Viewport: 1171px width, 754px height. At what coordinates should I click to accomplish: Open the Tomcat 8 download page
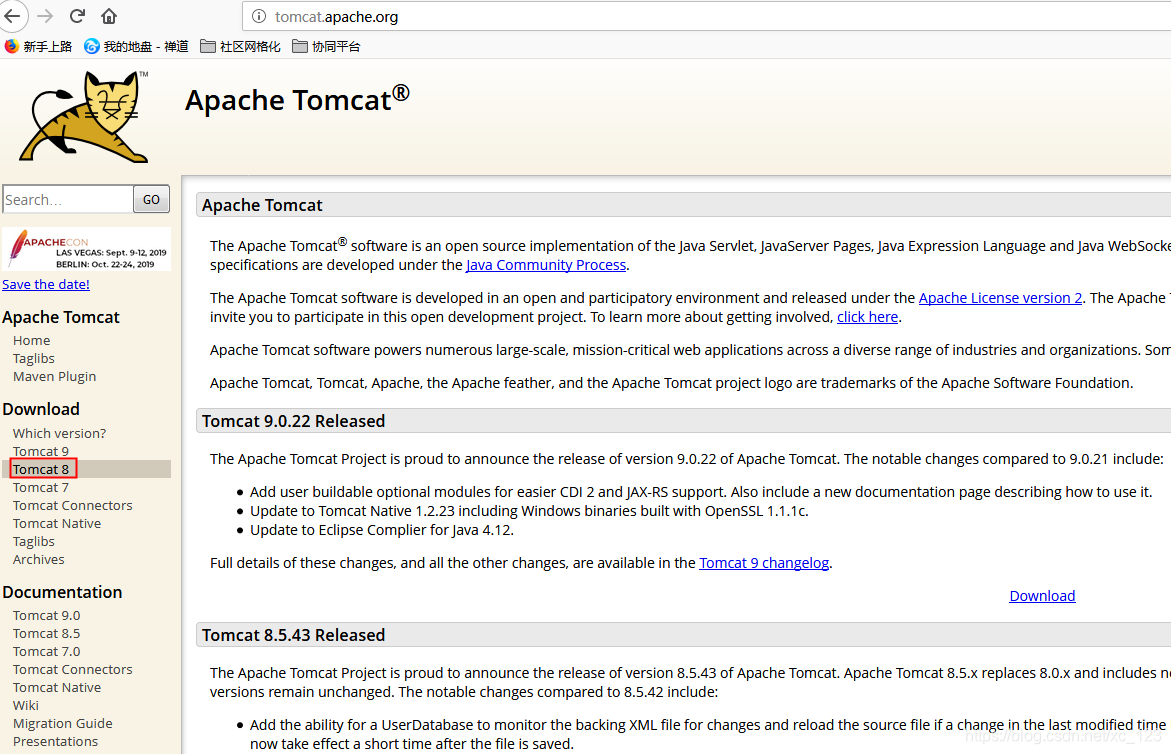[x=40, y=469]
